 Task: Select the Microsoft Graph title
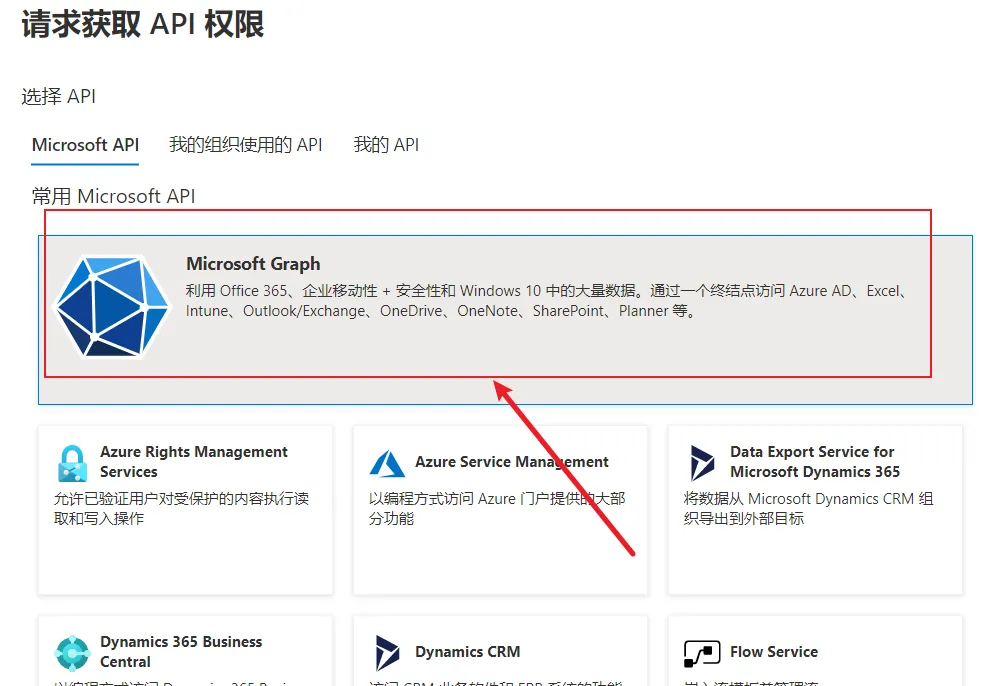[x=253, y=263]
